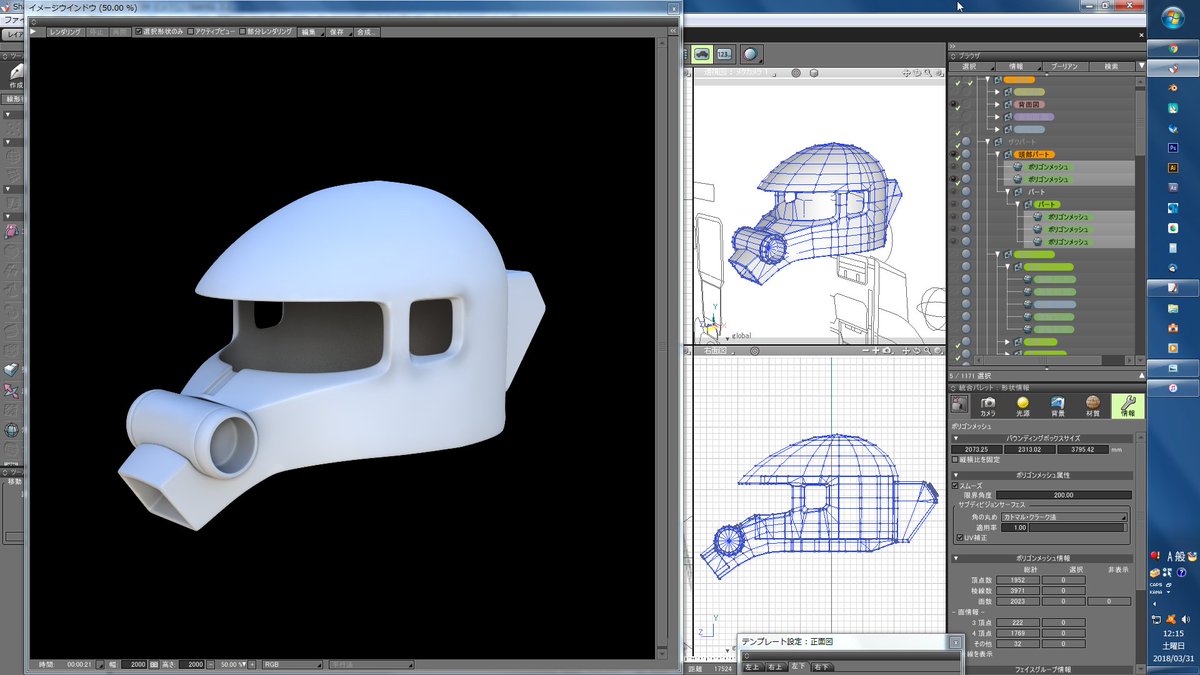Click the 合成 button
This screenshot has width=1200, height=675.
[x=367, y=31]
